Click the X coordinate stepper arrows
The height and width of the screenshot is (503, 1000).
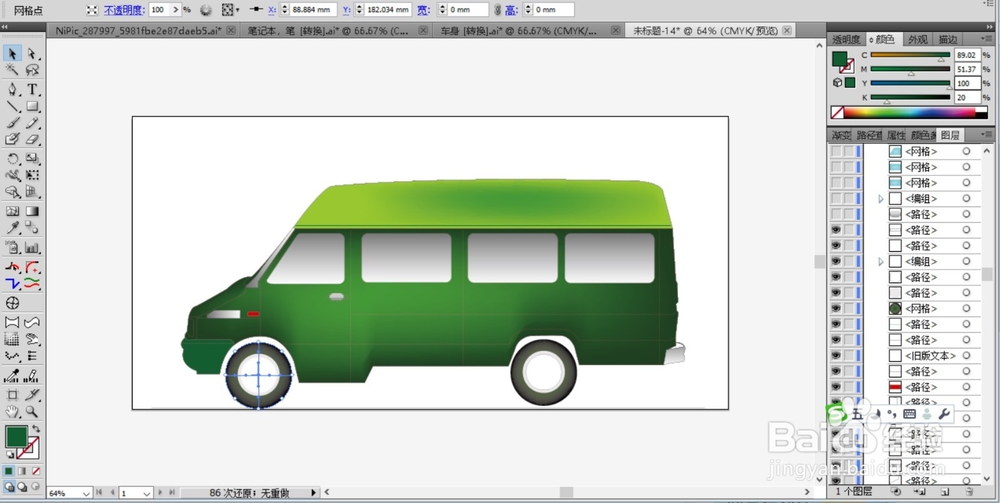(285, 10)
